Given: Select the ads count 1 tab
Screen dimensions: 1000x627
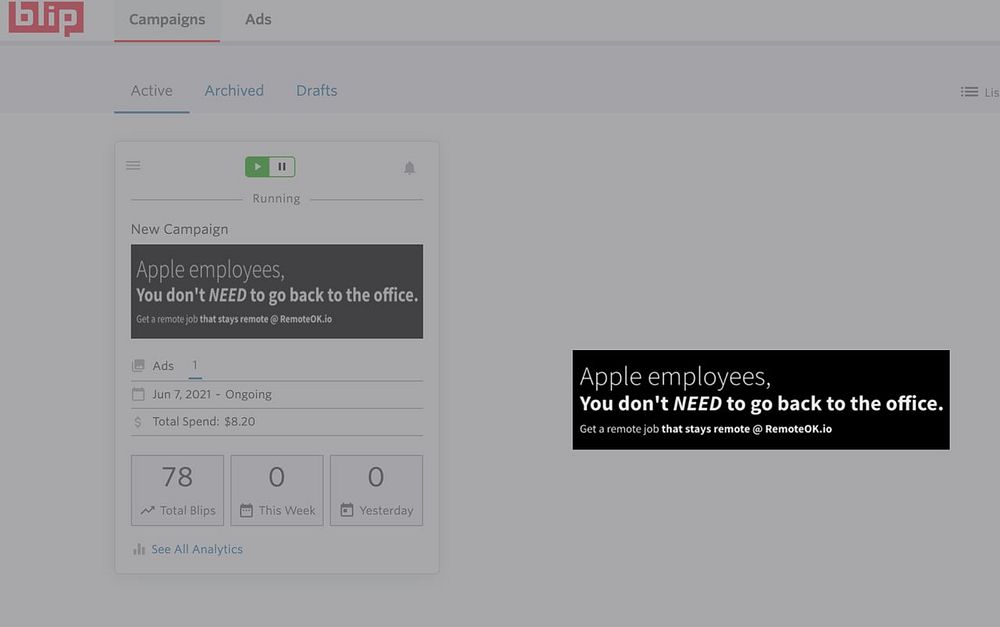Looking at the screenshot, I should [x=195, y=365].
